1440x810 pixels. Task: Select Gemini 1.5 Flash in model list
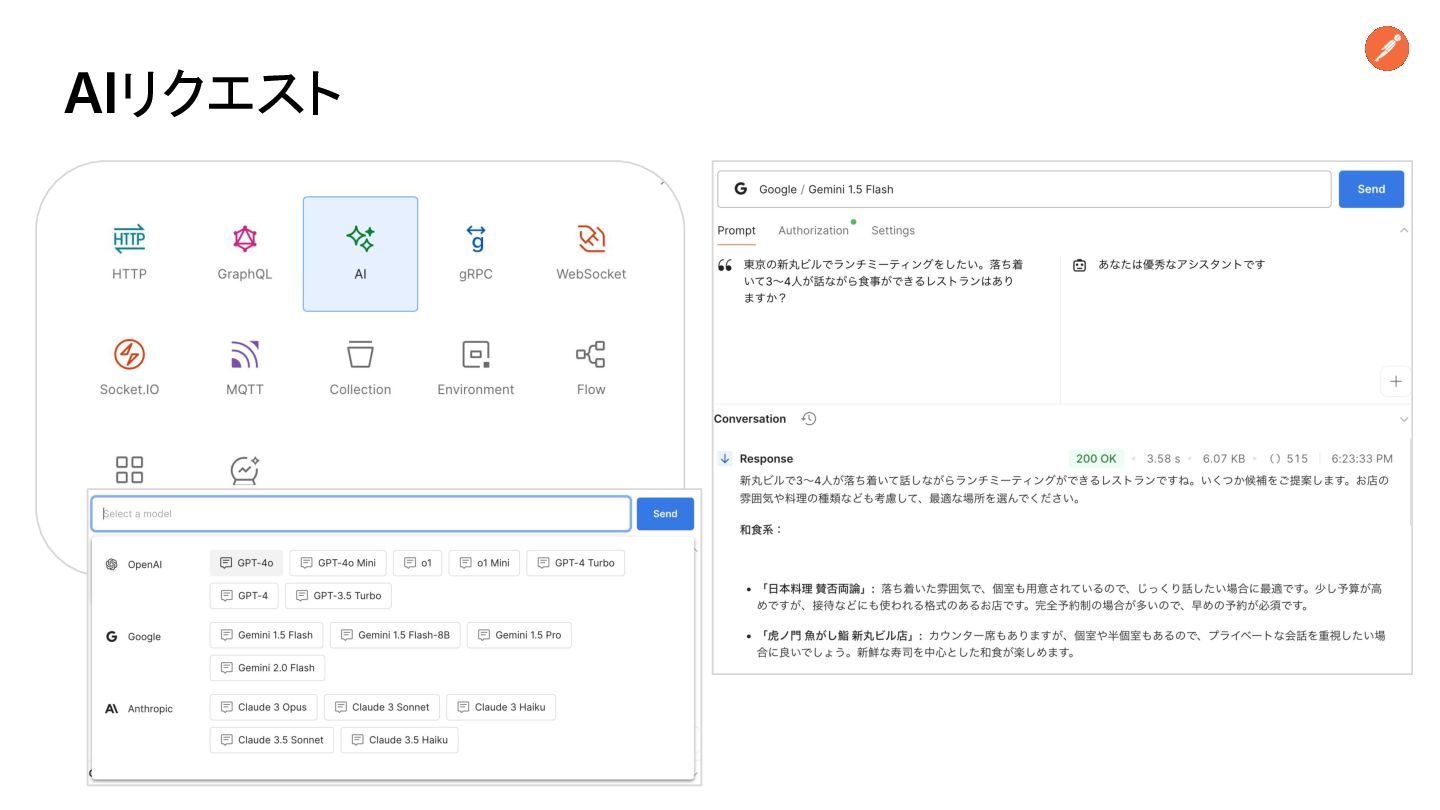[266, 635]
